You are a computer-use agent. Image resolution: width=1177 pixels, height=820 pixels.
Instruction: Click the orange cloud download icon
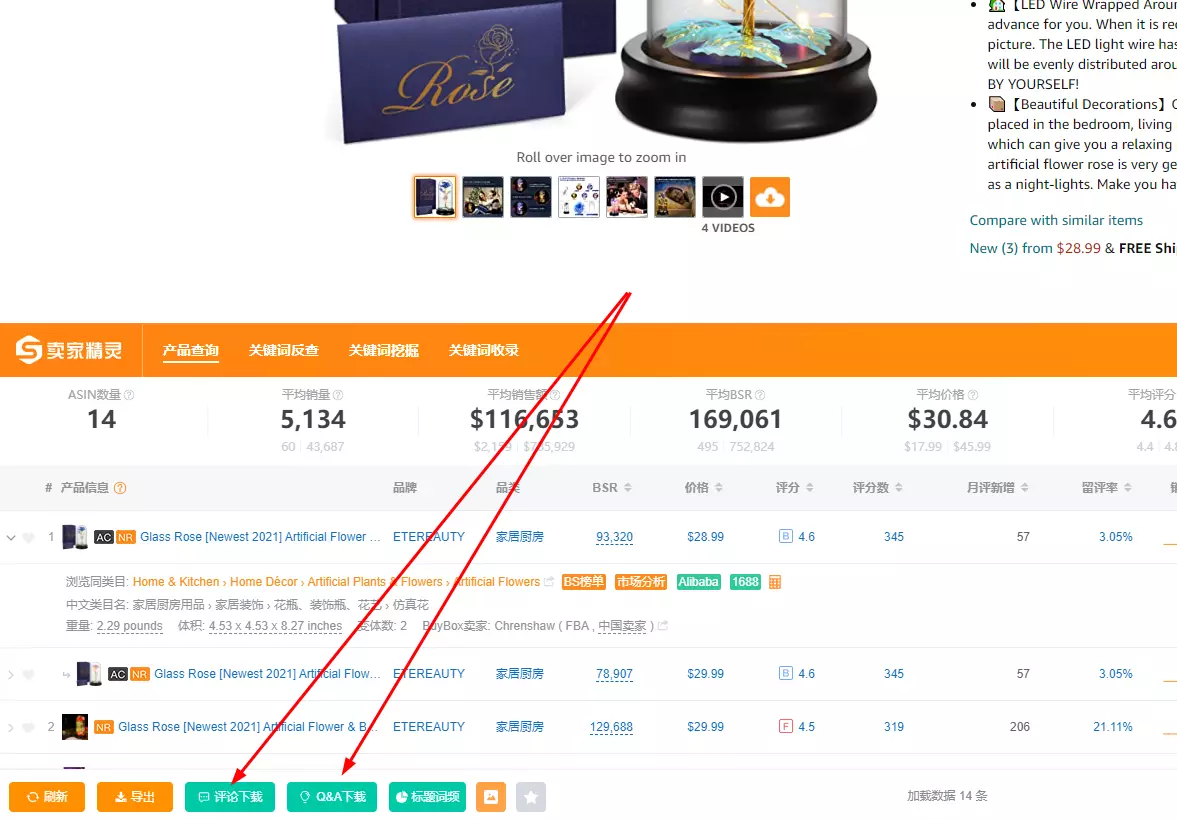(769, 197)
